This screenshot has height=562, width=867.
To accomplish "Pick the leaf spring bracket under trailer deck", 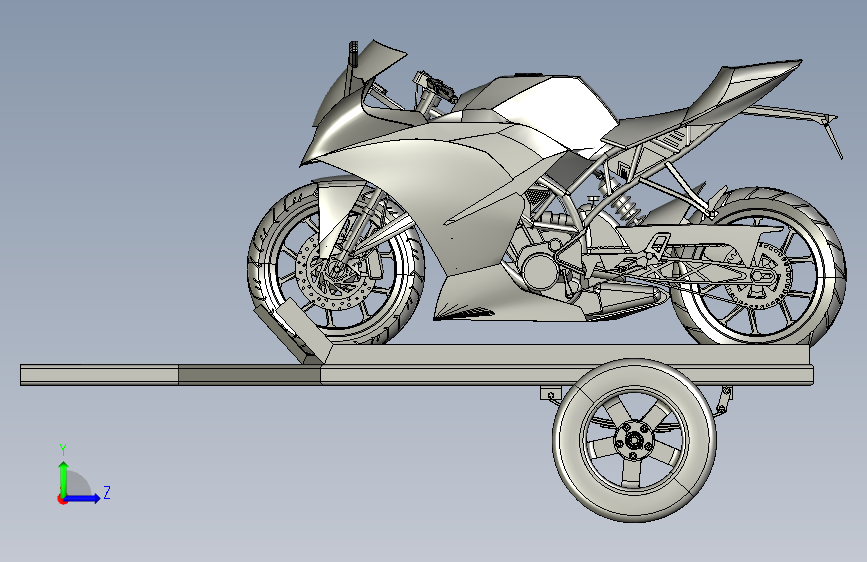I will click(x=550, y=393).
